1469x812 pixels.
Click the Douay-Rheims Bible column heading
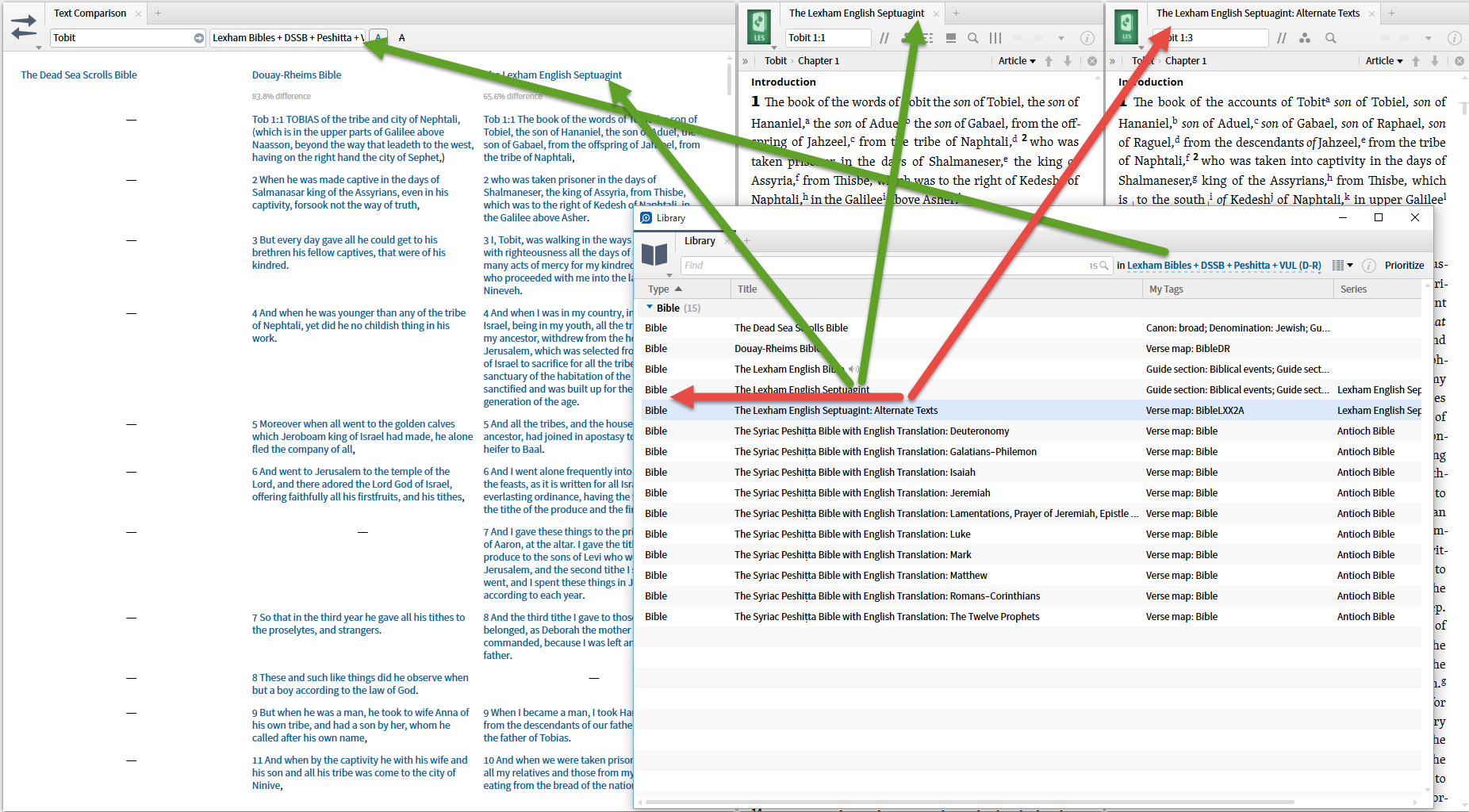tap(297, 75)
